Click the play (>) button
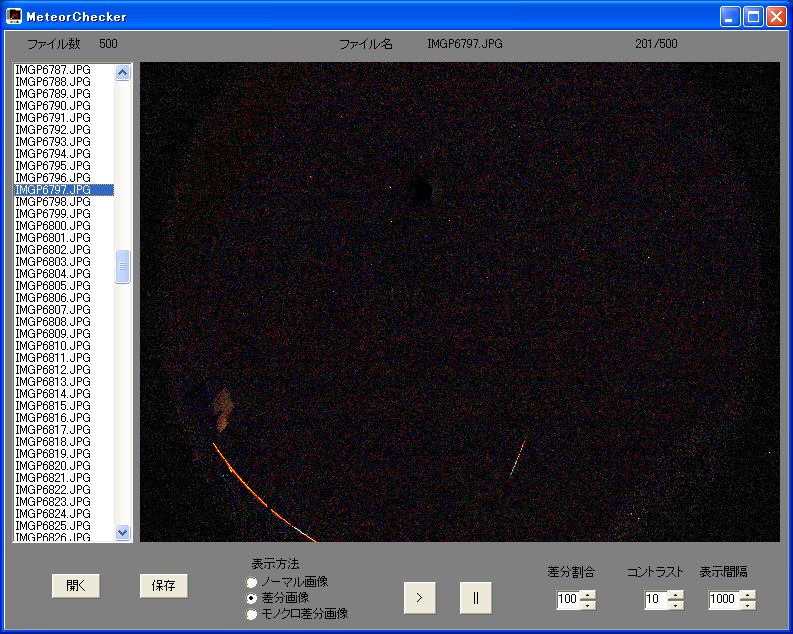The image size is (793, 634). click(x=419, y=597)
